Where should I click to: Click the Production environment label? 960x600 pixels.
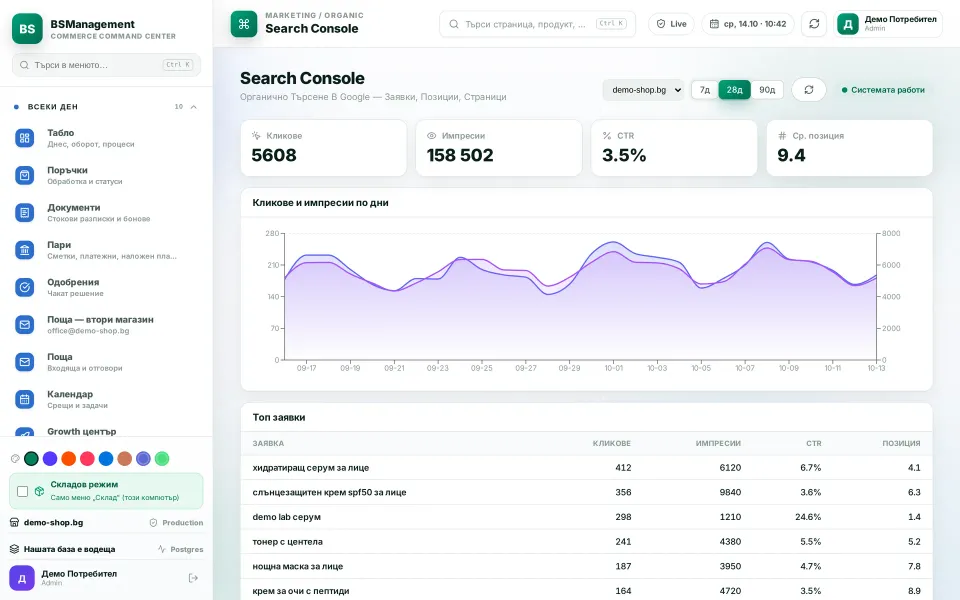[x=182, y=523]
